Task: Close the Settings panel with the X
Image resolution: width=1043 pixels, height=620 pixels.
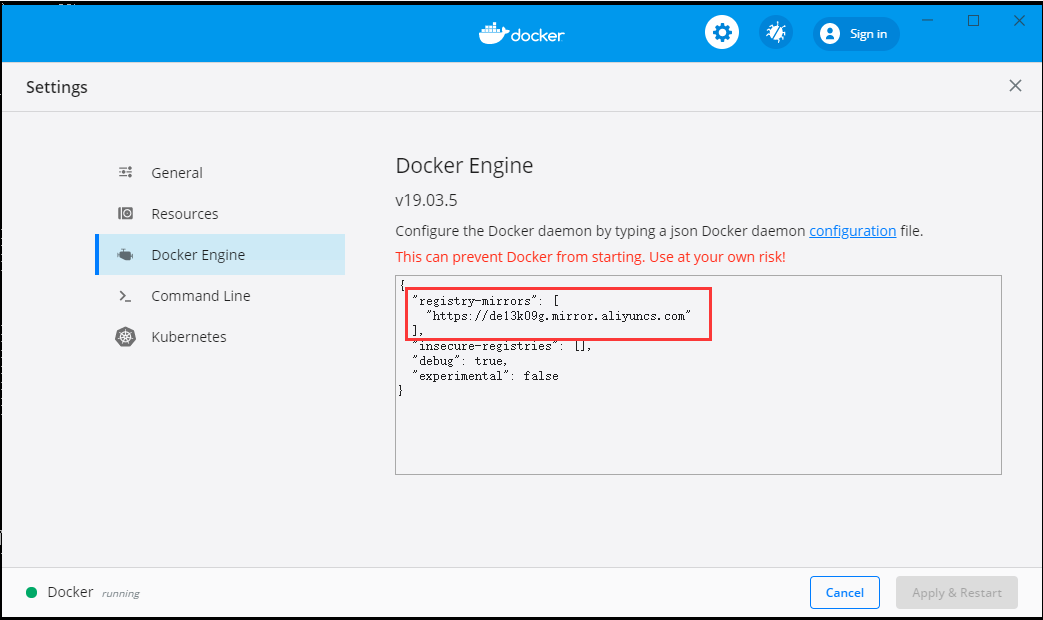Action: point(1015,86)
